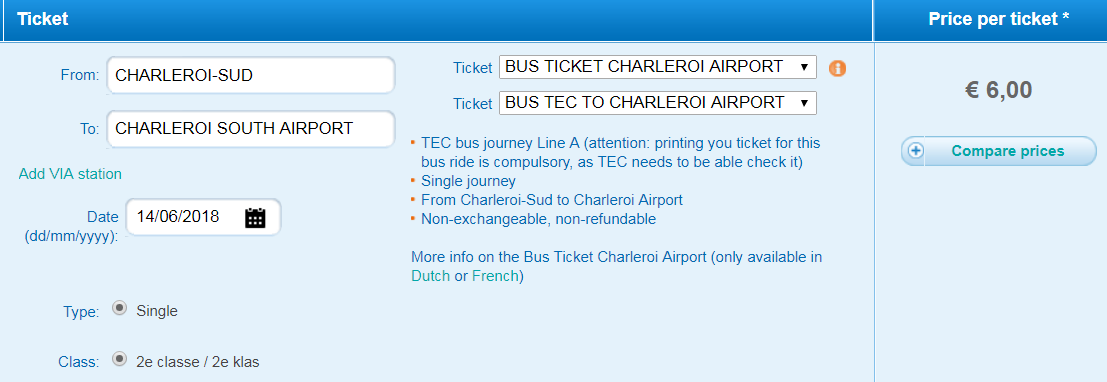This screenshot has width=1107, height=382.
Task: Open the Dutch info link
Action: pos(430,276)
